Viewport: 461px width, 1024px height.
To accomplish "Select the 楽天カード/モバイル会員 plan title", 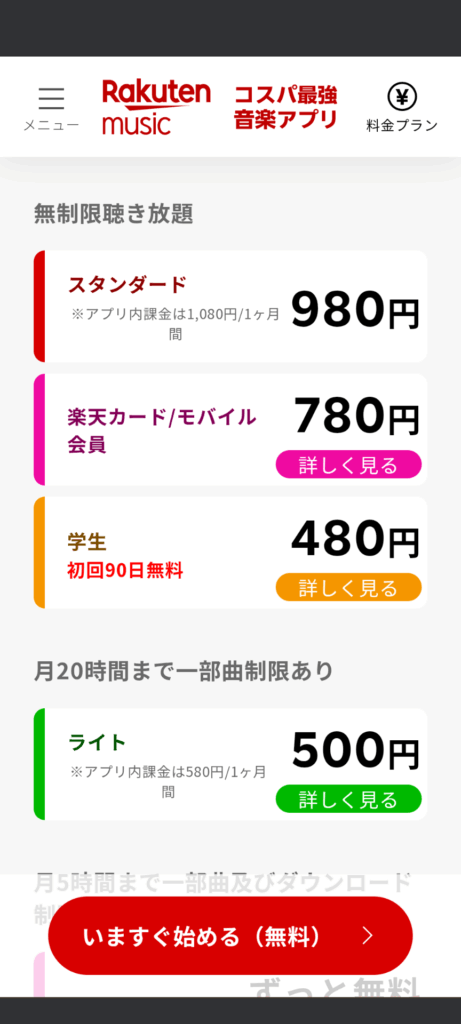I will [162, 430].
